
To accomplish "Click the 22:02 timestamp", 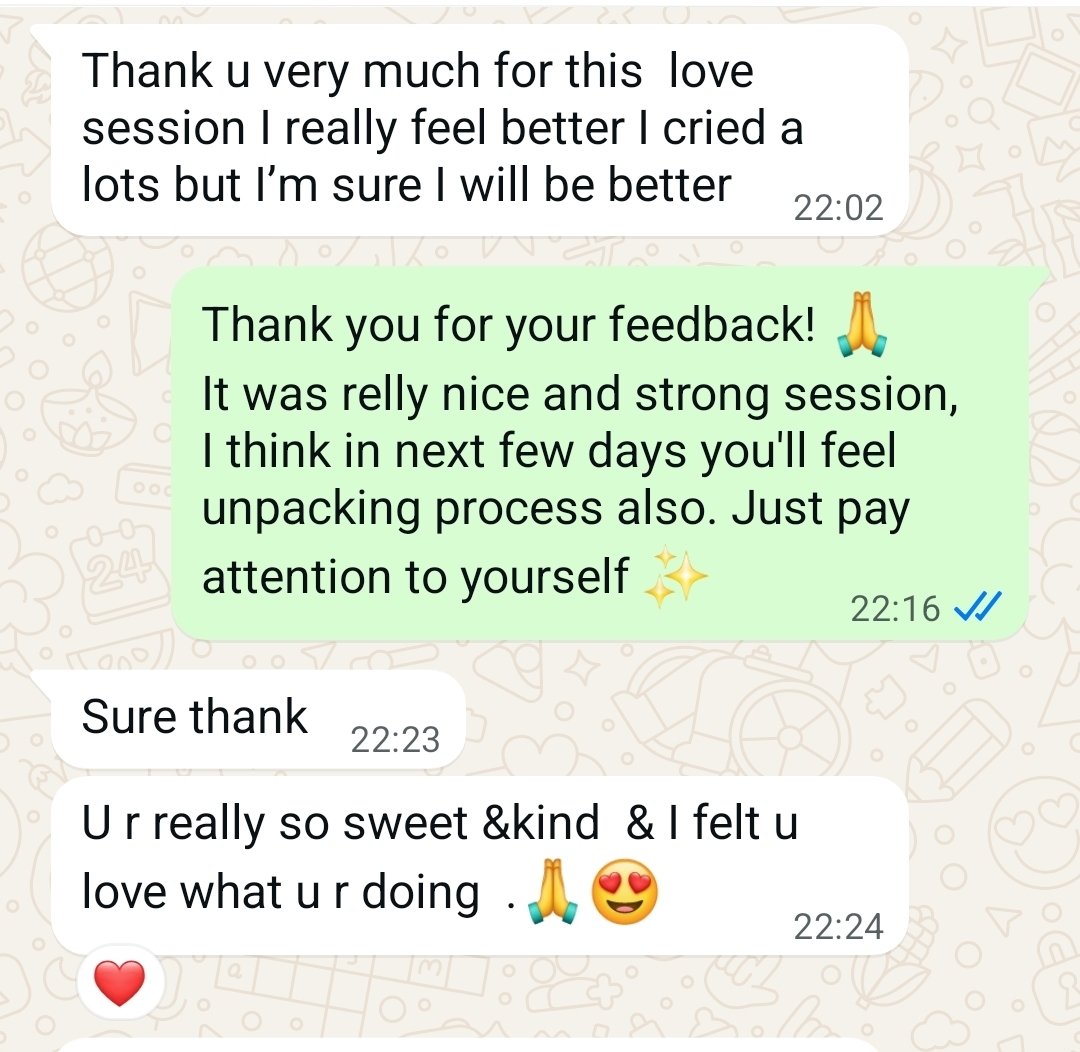I will coord(838,208).
